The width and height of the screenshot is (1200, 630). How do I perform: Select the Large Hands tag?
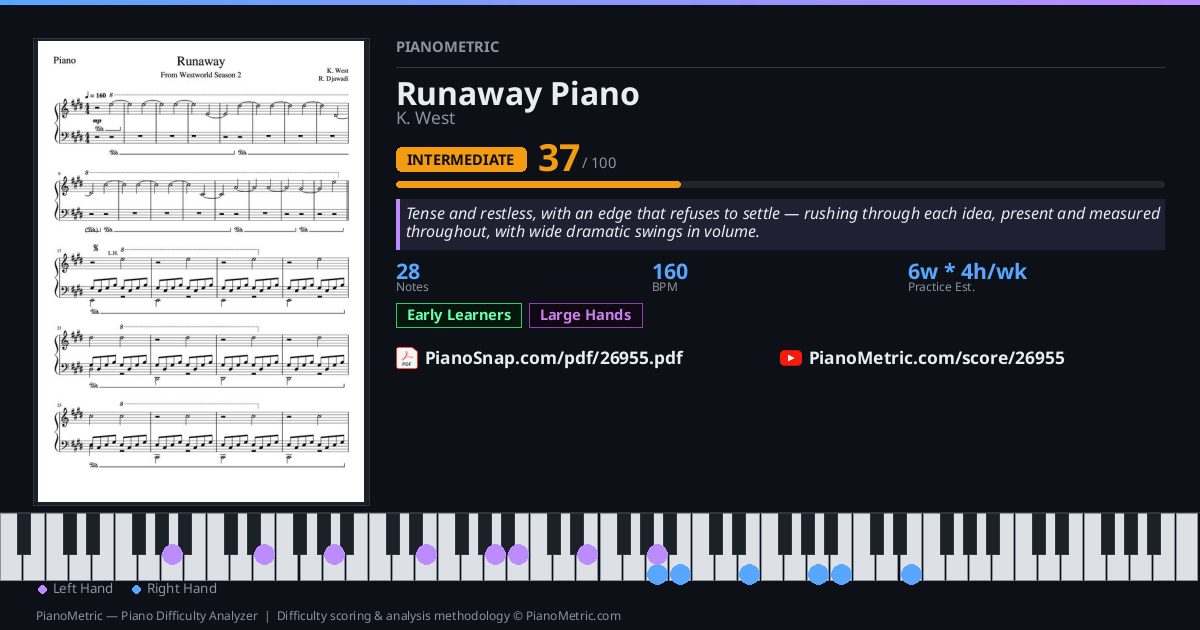click(586, 315)
